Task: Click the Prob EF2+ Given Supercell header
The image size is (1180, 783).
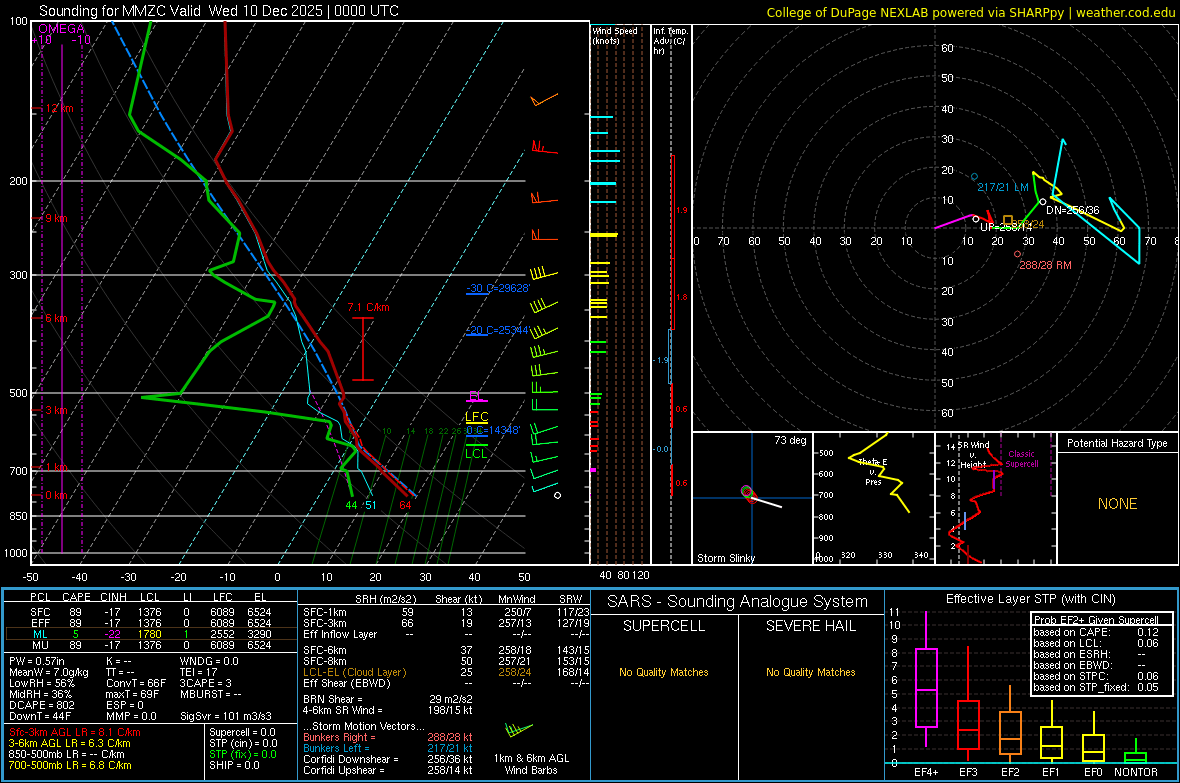Action: click(1096, 620)
